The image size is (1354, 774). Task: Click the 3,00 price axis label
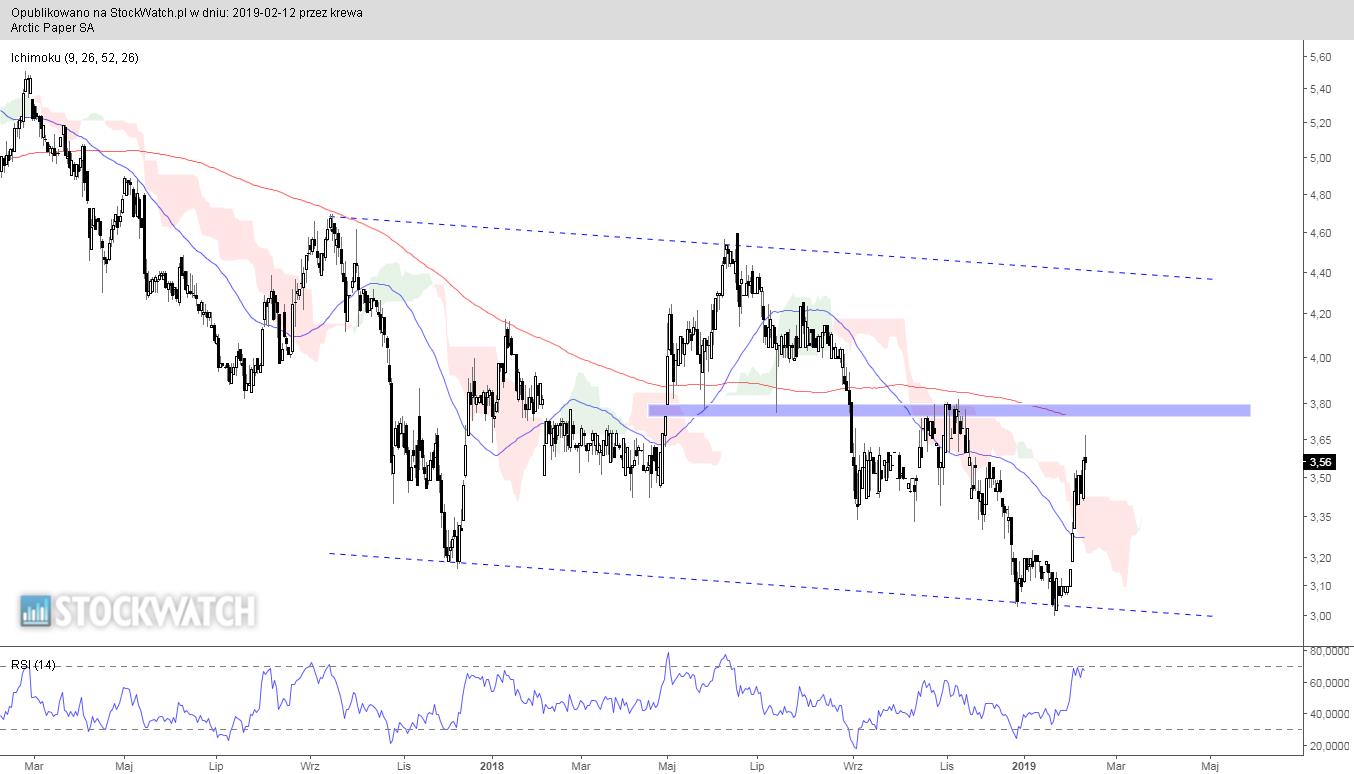(x=1321, y=616)
